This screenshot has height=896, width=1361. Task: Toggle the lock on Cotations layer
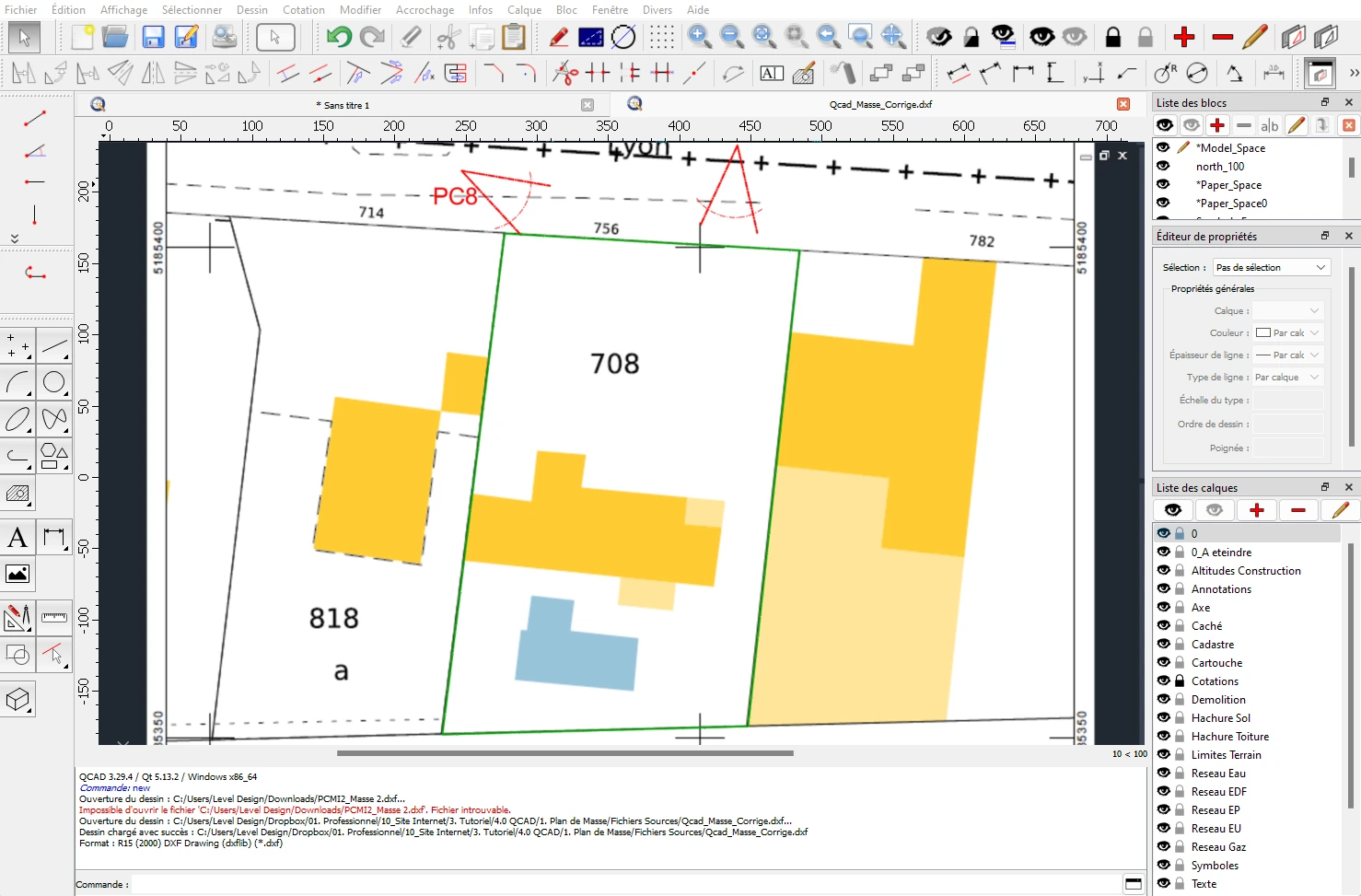point(1180,681)
